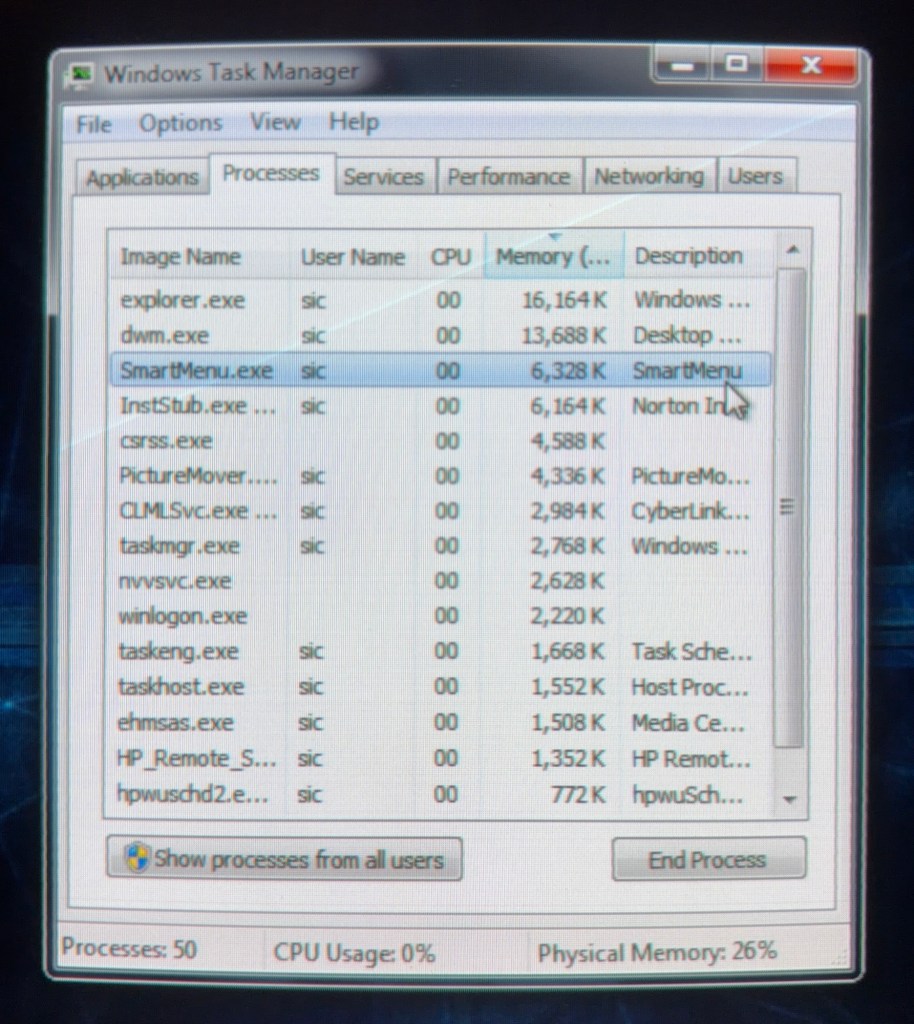The width and height of the screenshot is (914, 1024).
Task: Click the Task Manager title bar icon
Action: click(81, 75)
